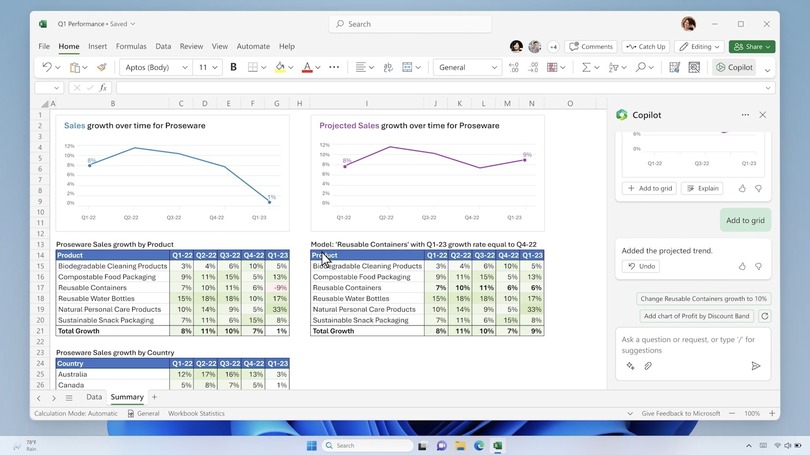Open More font options ellipsis
The image size is (810, 455).
(x=334, y=67)
